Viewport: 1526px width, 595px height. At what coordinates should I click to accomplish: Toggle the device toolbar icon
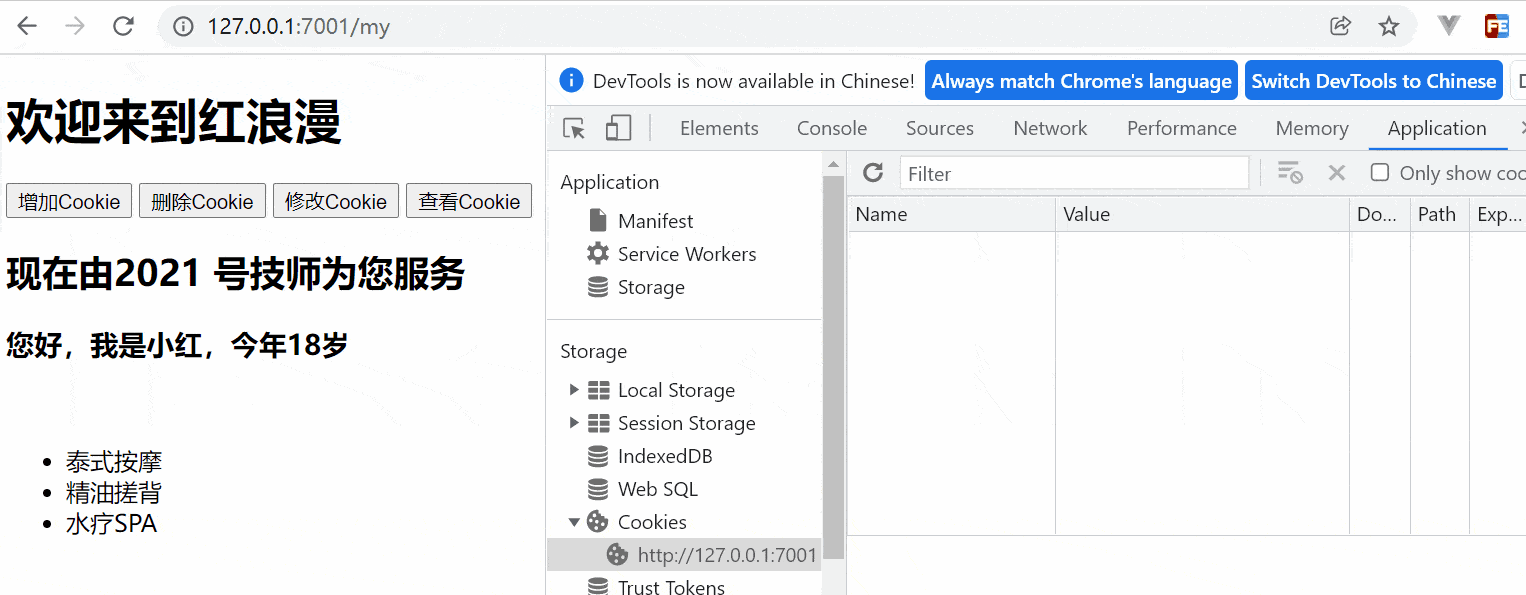tap(618, 128)
